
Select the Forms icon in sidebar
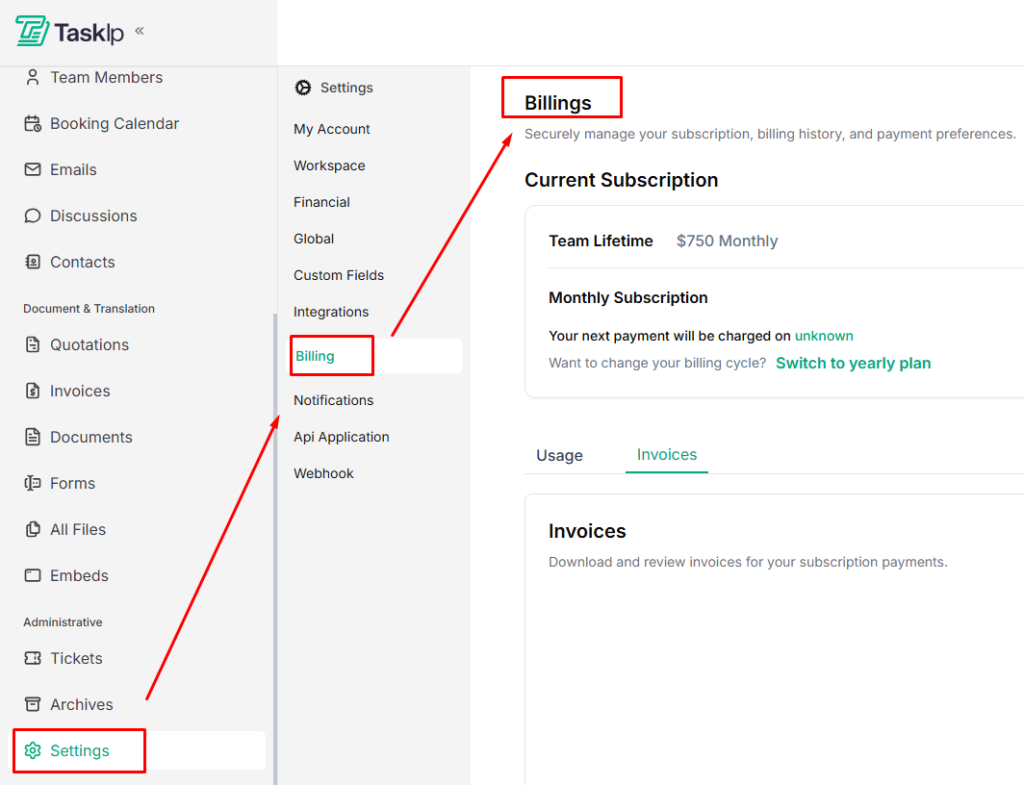(33, 483)
